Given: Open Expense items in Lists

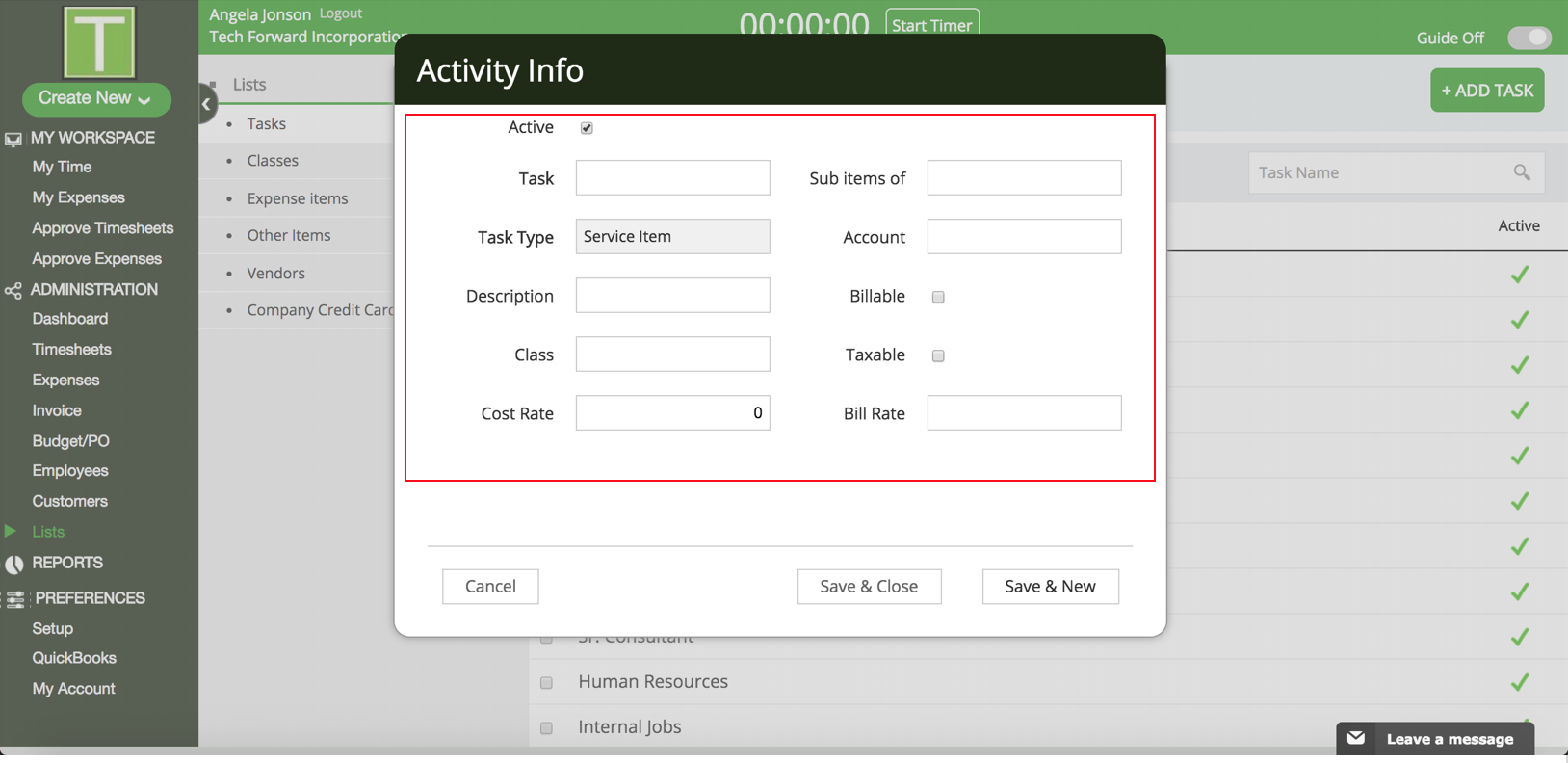Looking at the screenshot, I should [x=298, y=198].
